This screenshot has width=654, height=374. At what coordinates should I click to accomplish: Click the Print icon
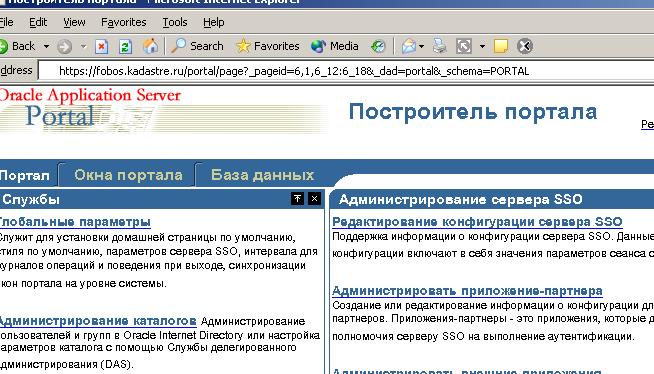(x=439, y=46)
